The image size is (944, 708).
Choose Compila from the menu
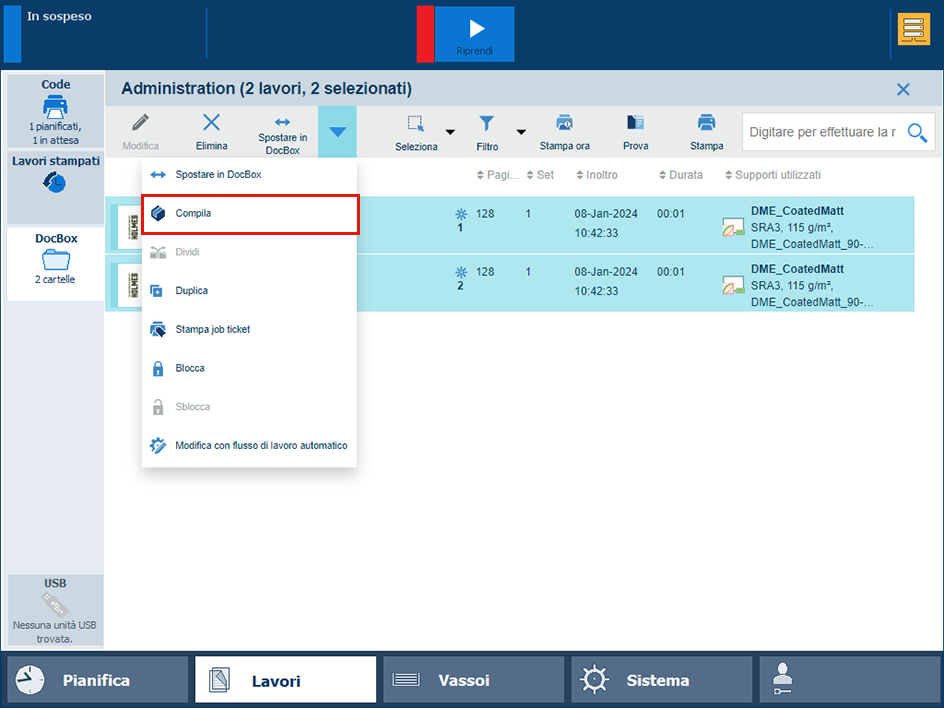(249, 214)
